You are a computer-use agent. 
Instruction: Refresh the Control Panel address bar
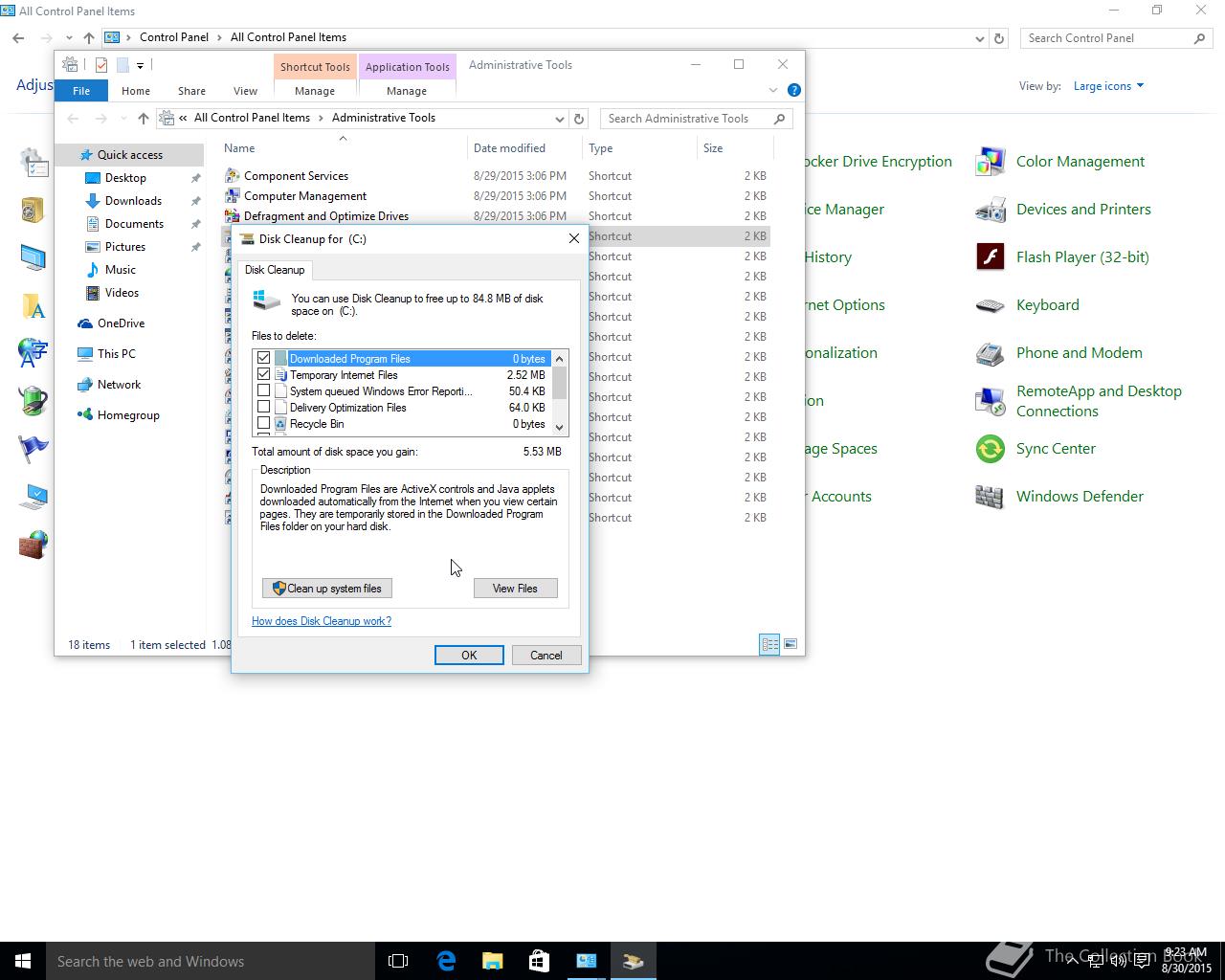click(999, 38)
